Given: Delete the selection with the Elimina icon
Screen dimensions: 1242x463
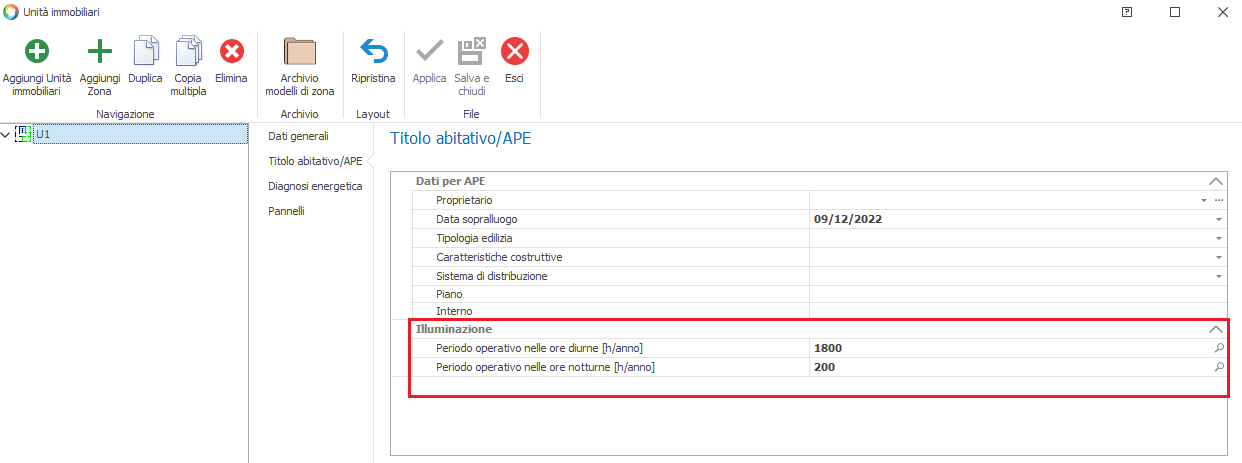Looking at the screenshot, I should (231, 52).
